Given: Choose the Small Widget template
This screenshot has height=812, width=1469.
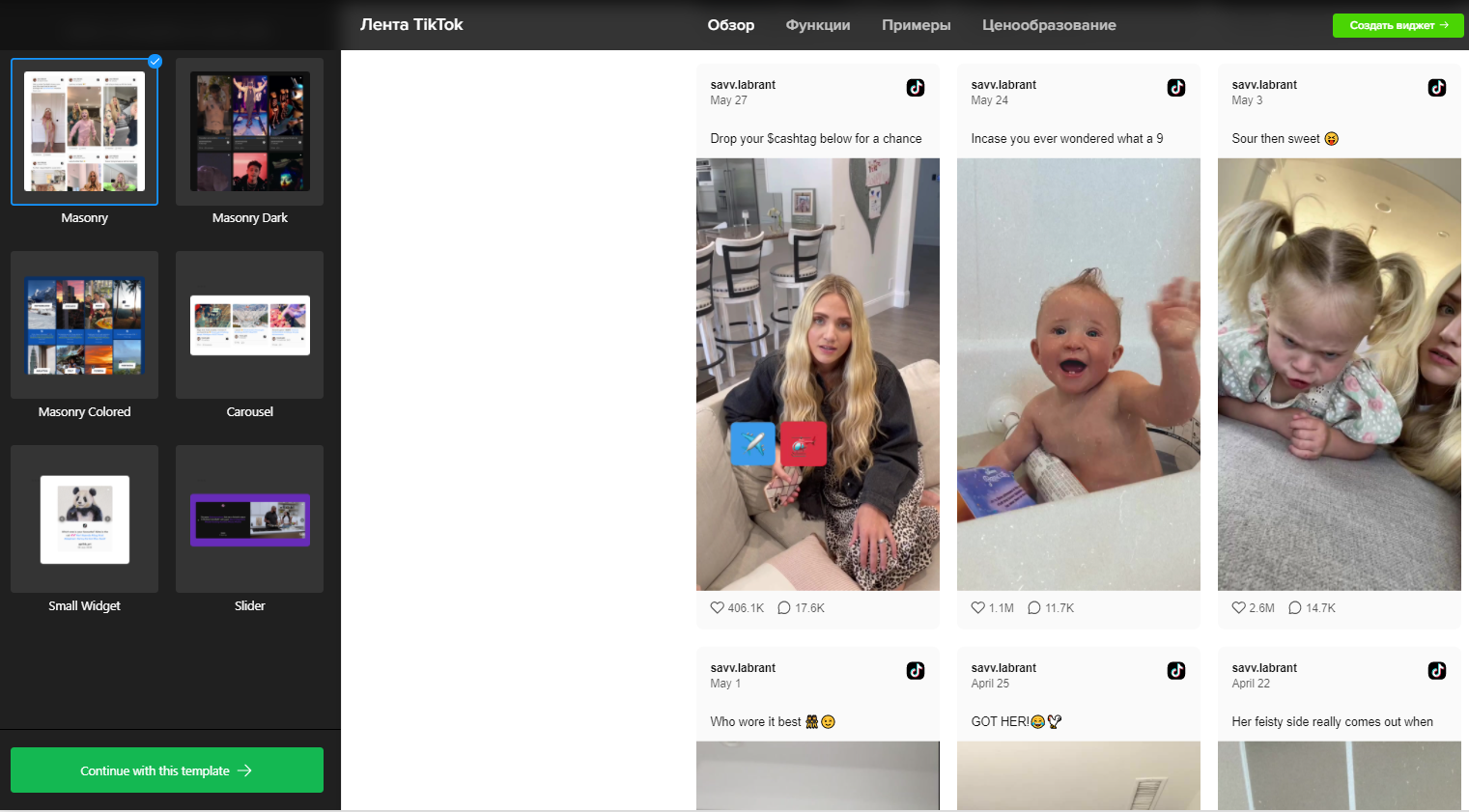Looking at the screenshot, I should 84,518.
